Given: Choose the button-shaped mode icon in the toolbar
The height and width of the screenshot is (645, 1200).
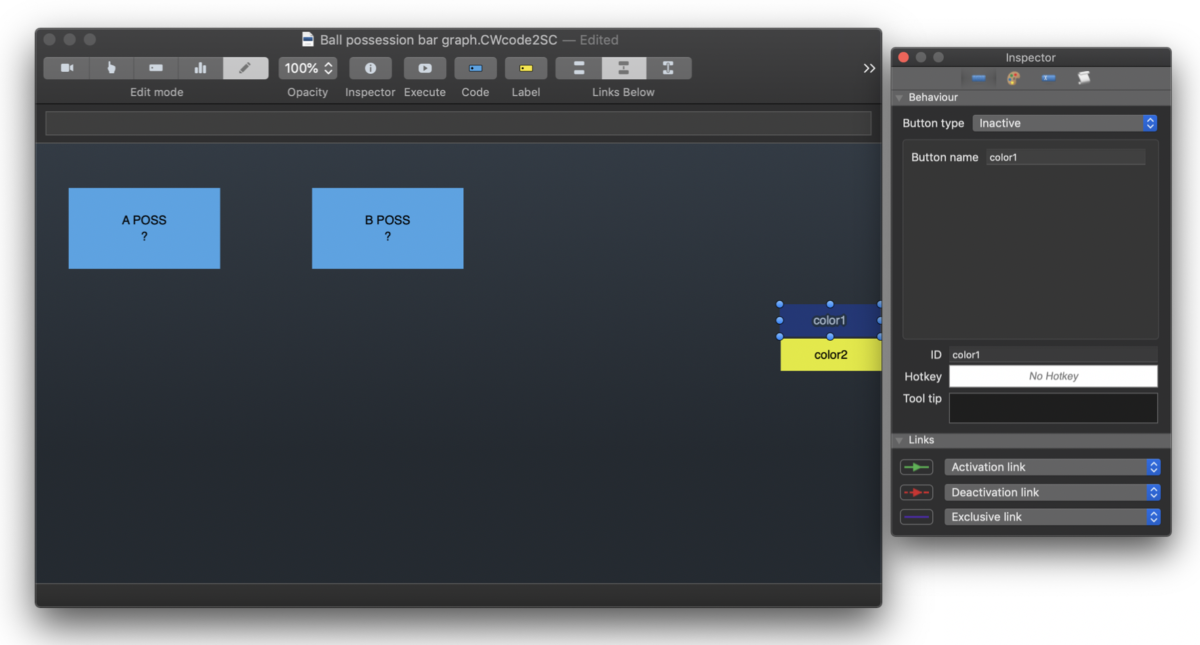Looking at the screenshot, I should (156, 68).
